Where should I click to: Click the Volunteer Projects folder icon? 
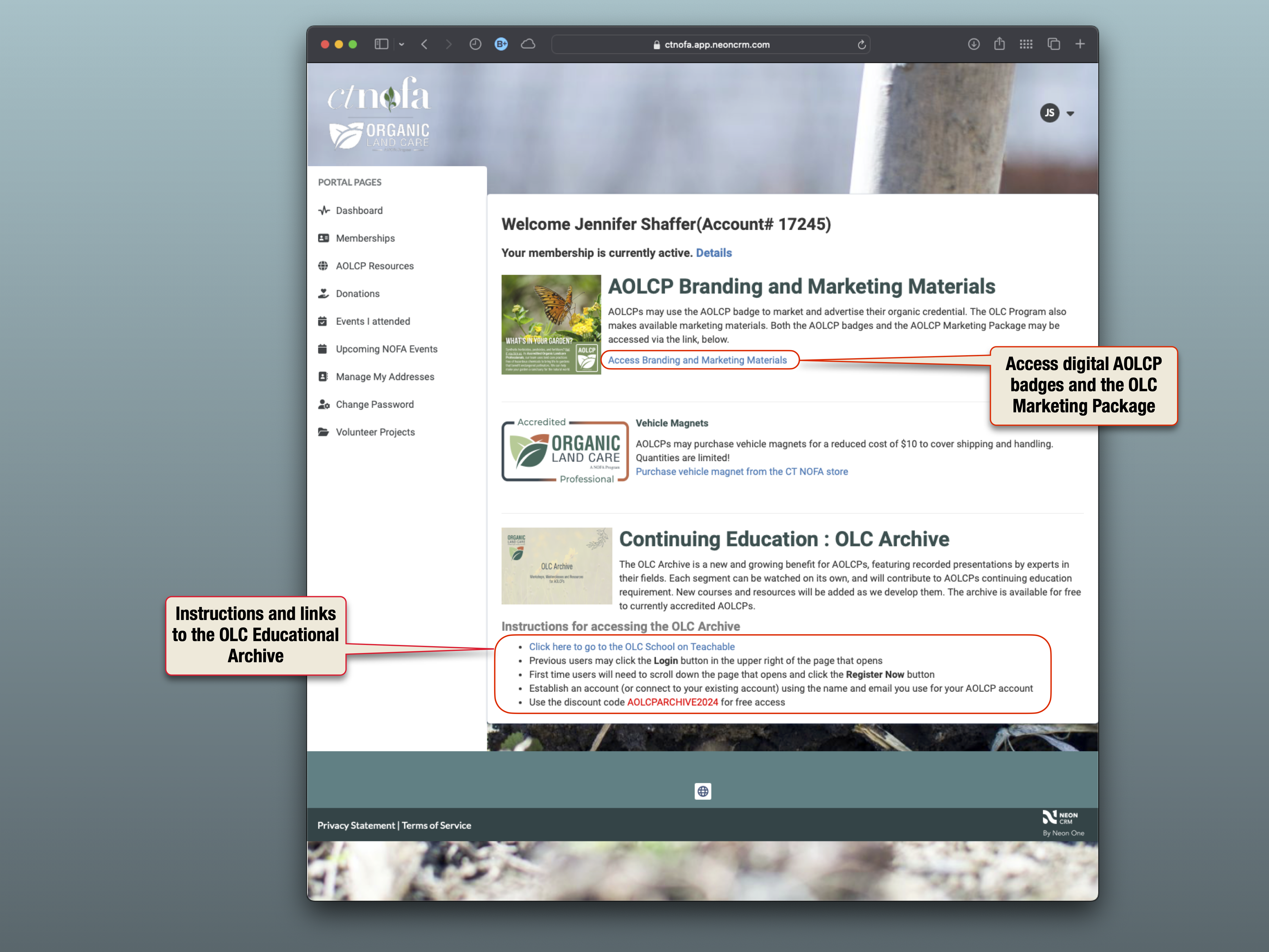(x=324, y=432)
